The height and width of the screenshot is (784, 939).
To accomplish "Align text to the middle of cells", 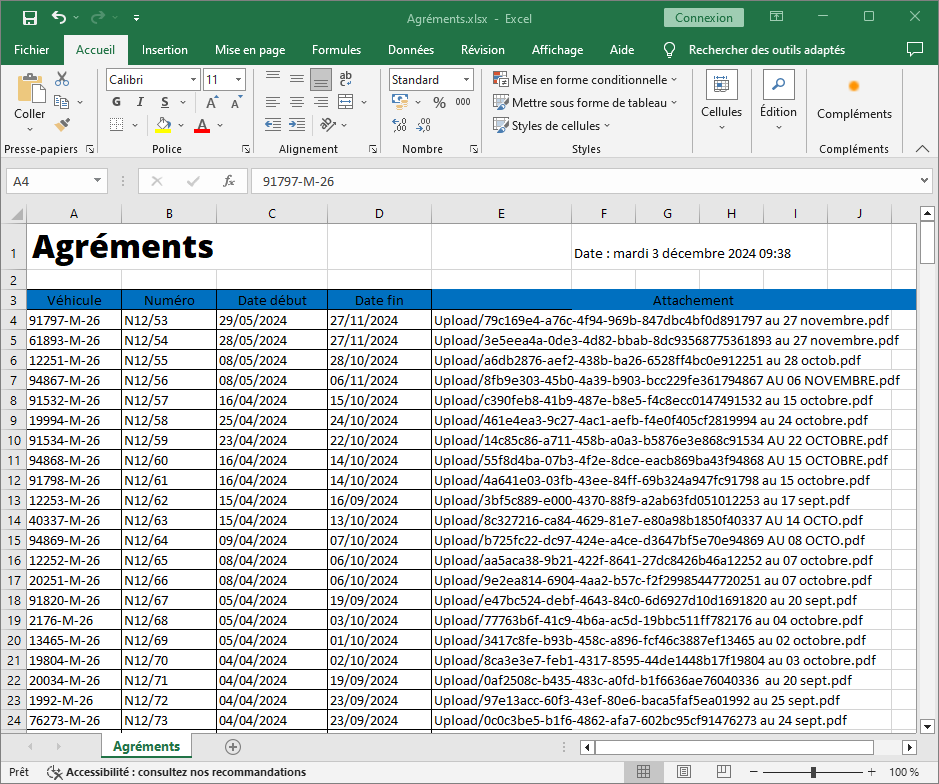I will tap(297, 78).
